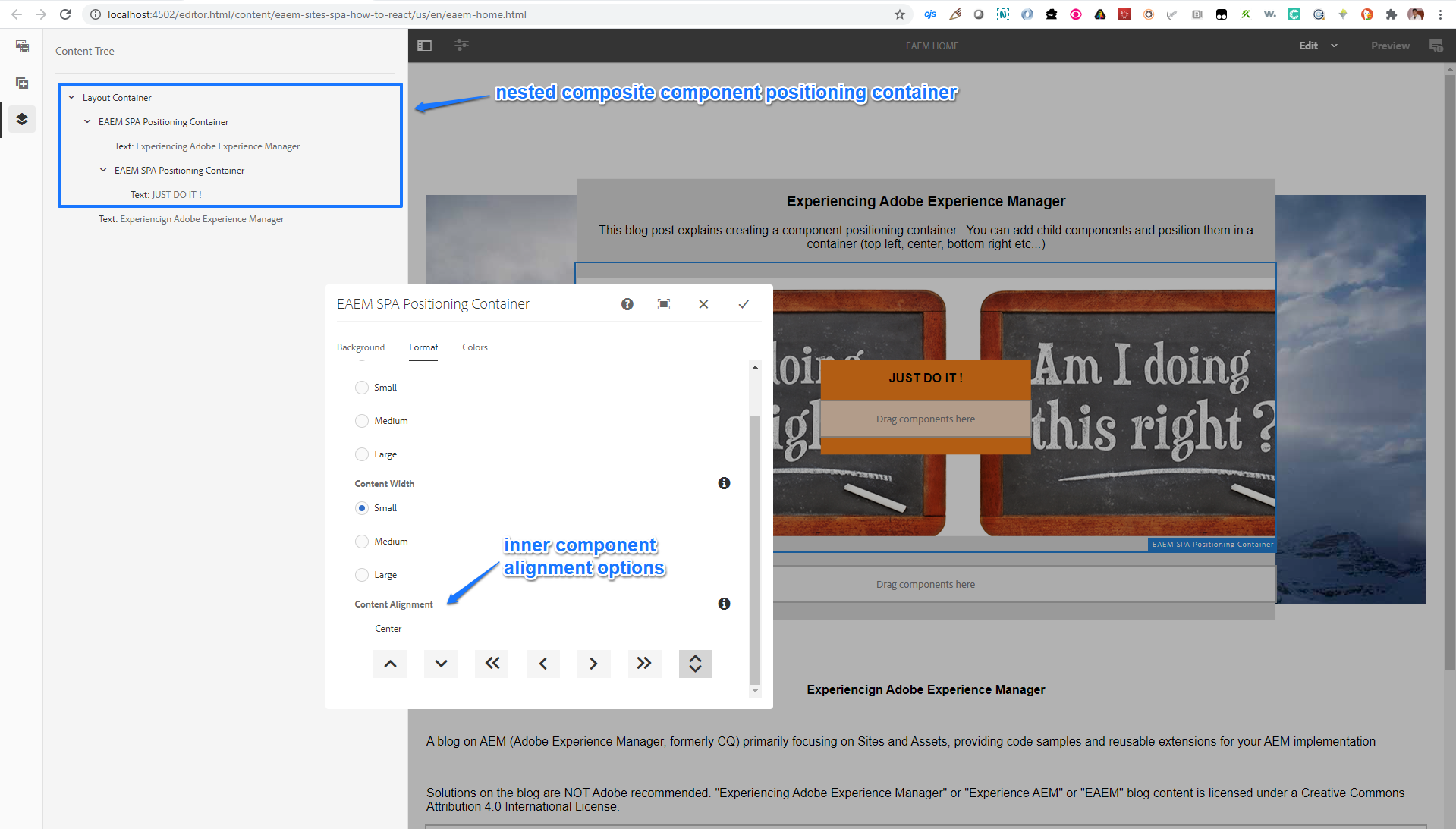The image size is (1456, 829).
Task: Select Text: Experiencing Adobe Experience Manager tree item
Action: [x=207, y=146]
